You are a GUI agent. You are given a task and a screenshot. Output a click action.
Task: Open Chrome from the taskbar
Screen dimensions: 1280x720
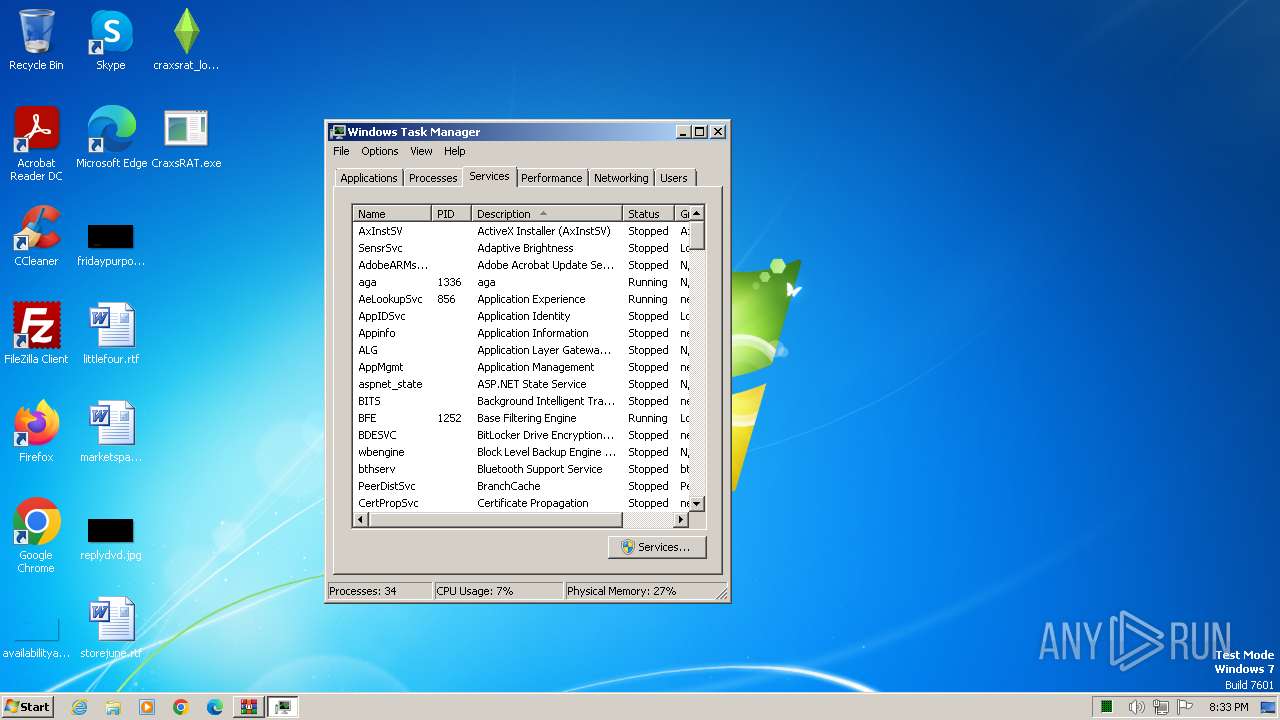pos(181,707)
